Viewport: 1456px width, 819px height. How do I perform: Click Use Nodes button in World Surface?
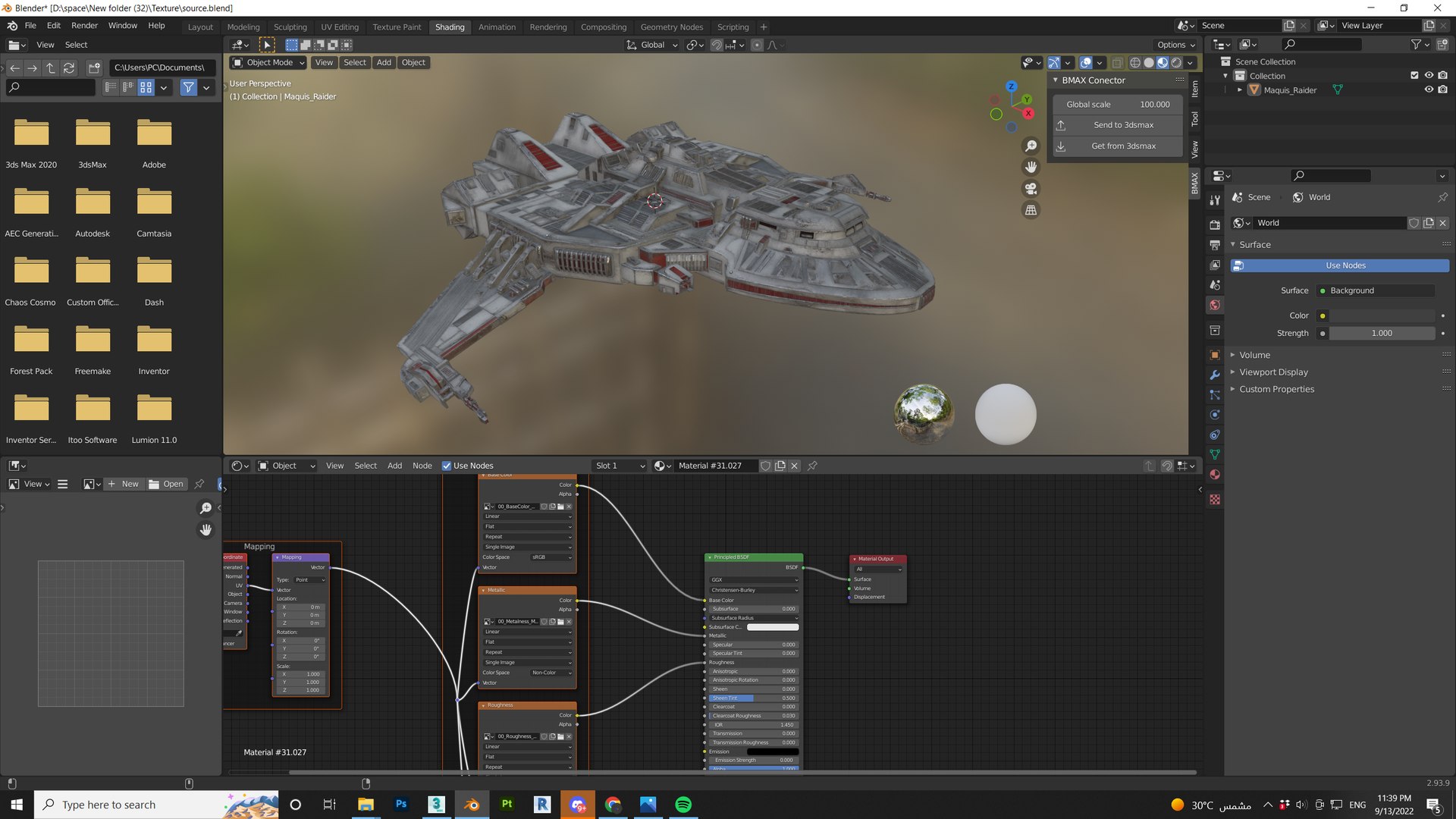point(1339,265)
